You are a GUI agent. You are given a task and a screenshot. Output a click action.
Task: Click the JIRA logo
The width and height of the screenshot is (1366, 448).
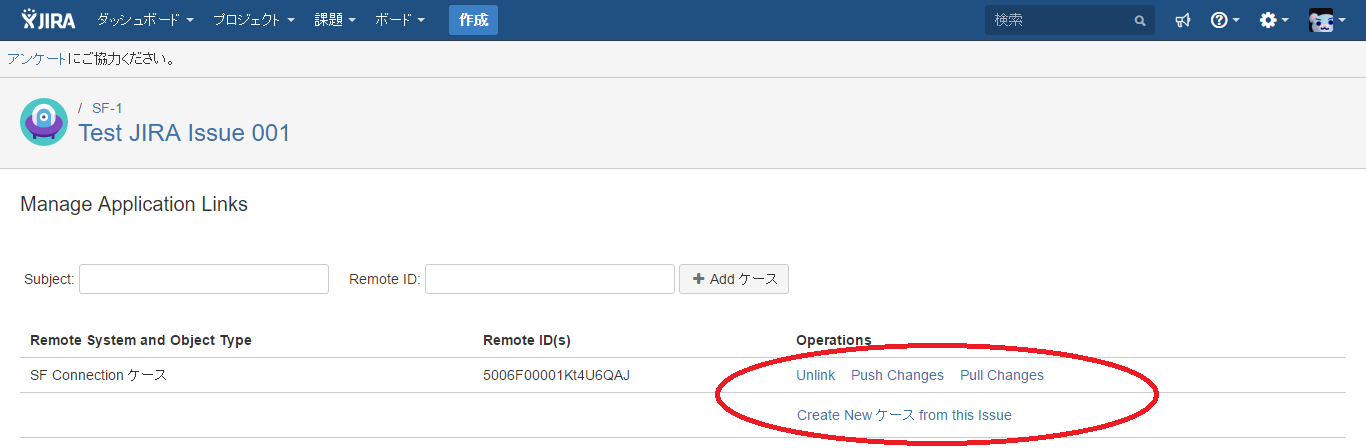click(48, 20)
